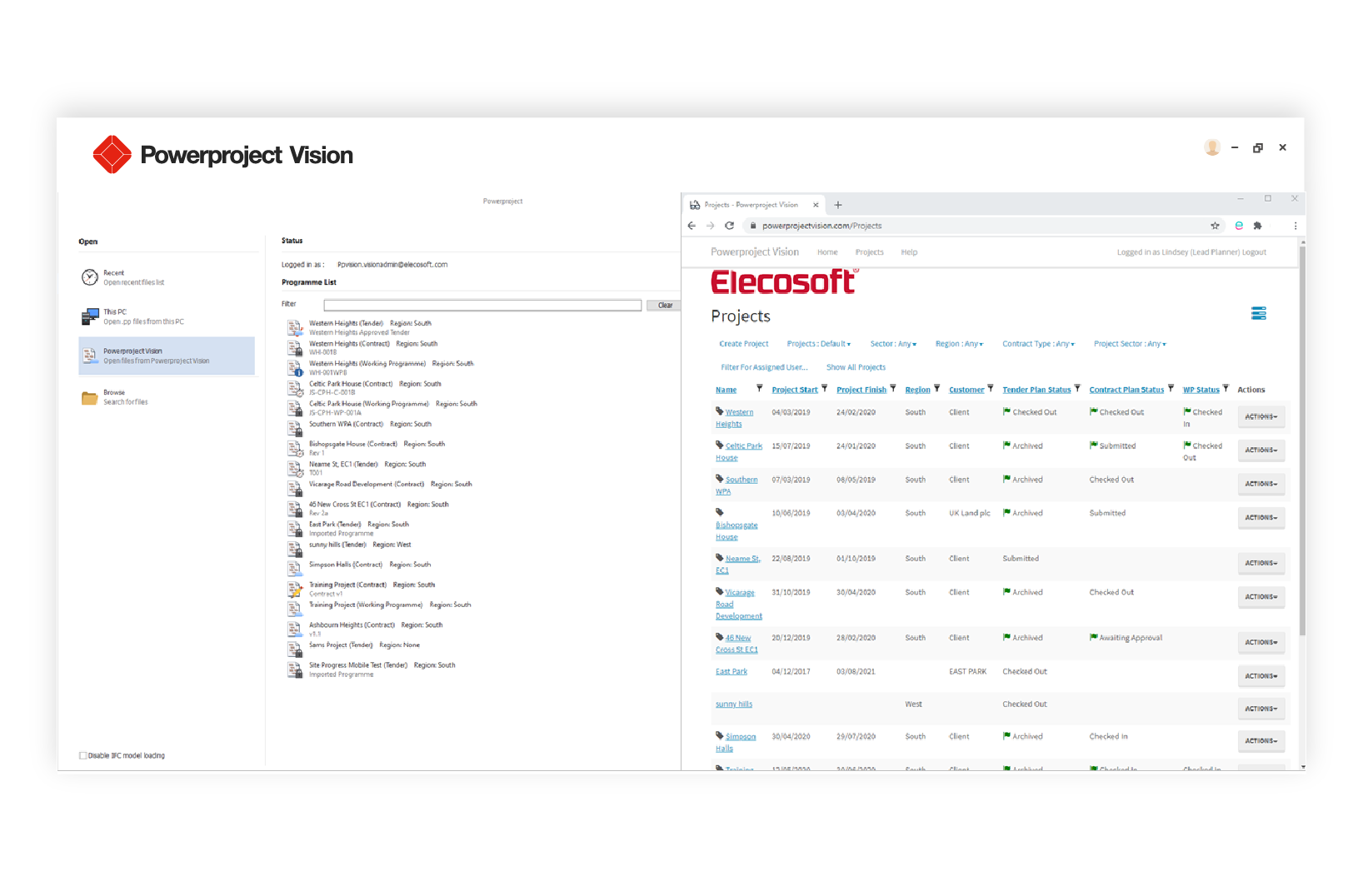Log out via the Logout link
The height and width of the screenshot is (896, 1363).
[1254, 252]
